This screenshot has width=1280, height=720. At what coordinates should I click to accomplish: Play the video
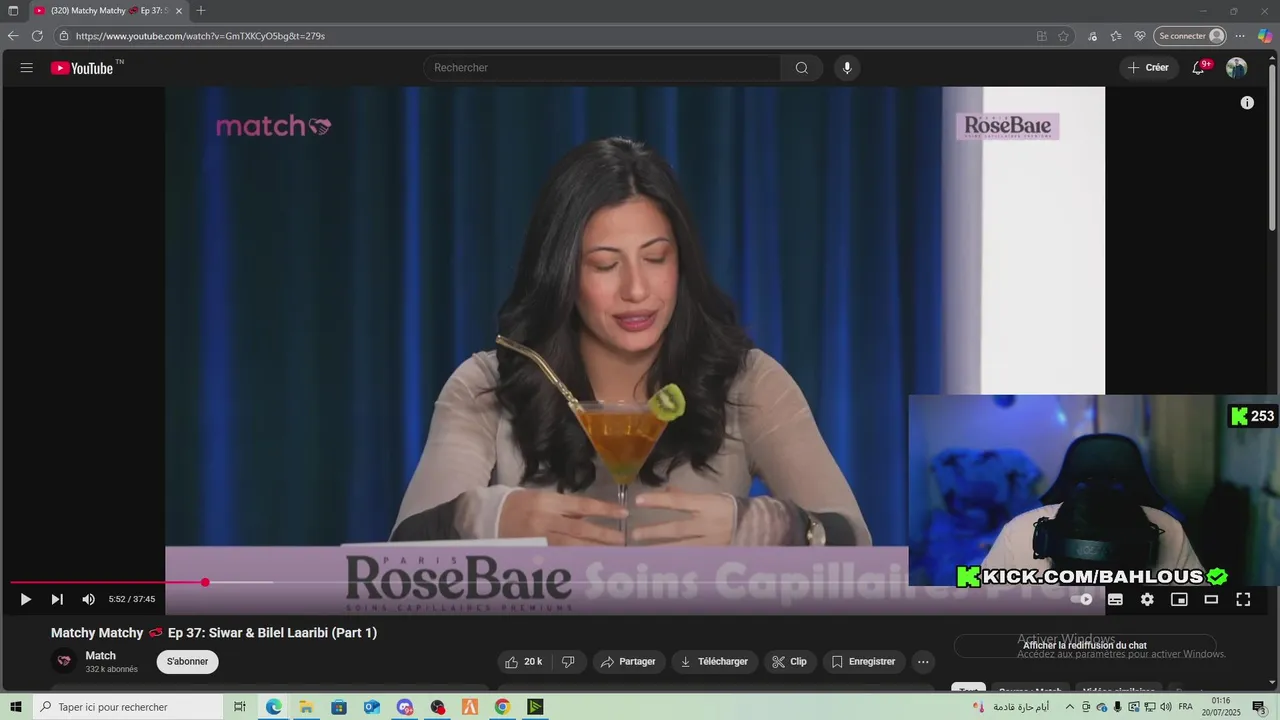coord(26,599)
